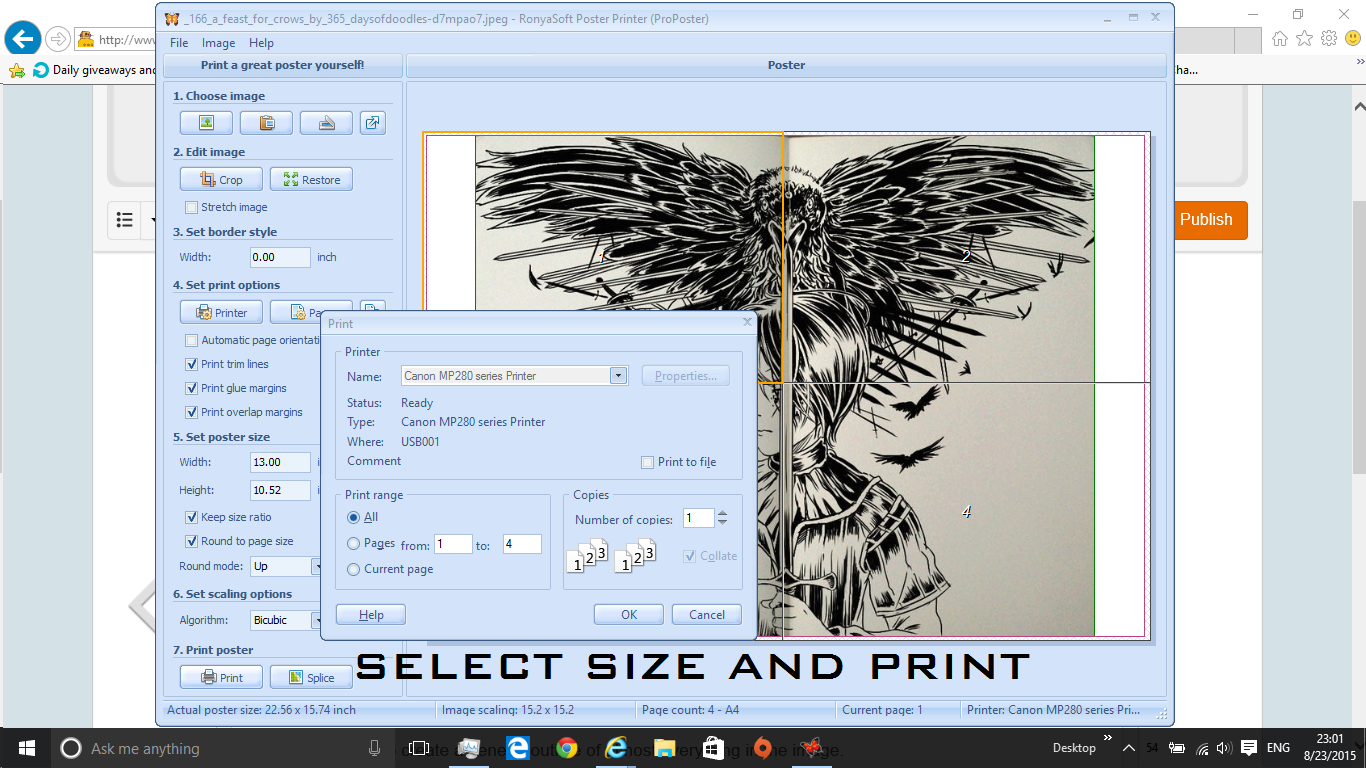Click the Print button under Print poster
This screenshot has width=1366, height=768.
pyautogui.click(x=221, y=677)
